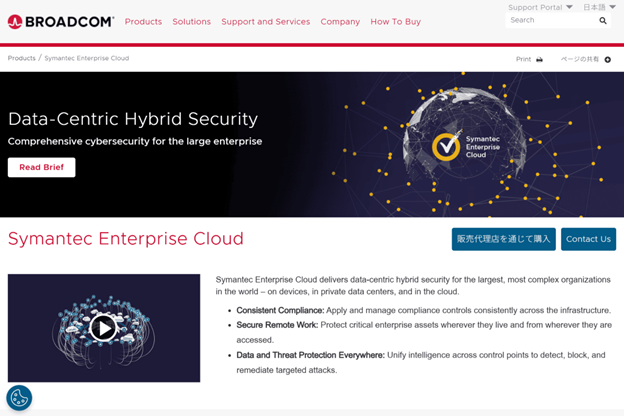624x416 pixels.
Task: Open the Company menu
Action: click(x=340, y=21)
